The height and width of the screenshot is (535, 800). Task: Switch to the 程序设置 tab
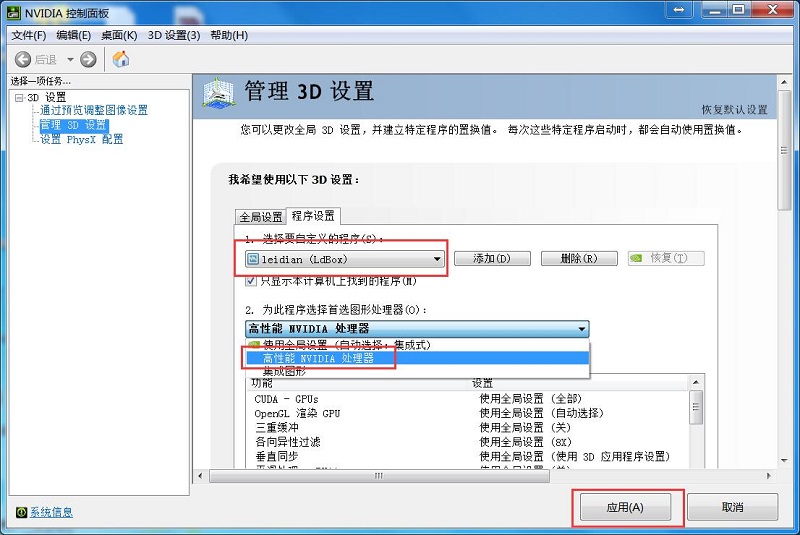click(313, 216)
